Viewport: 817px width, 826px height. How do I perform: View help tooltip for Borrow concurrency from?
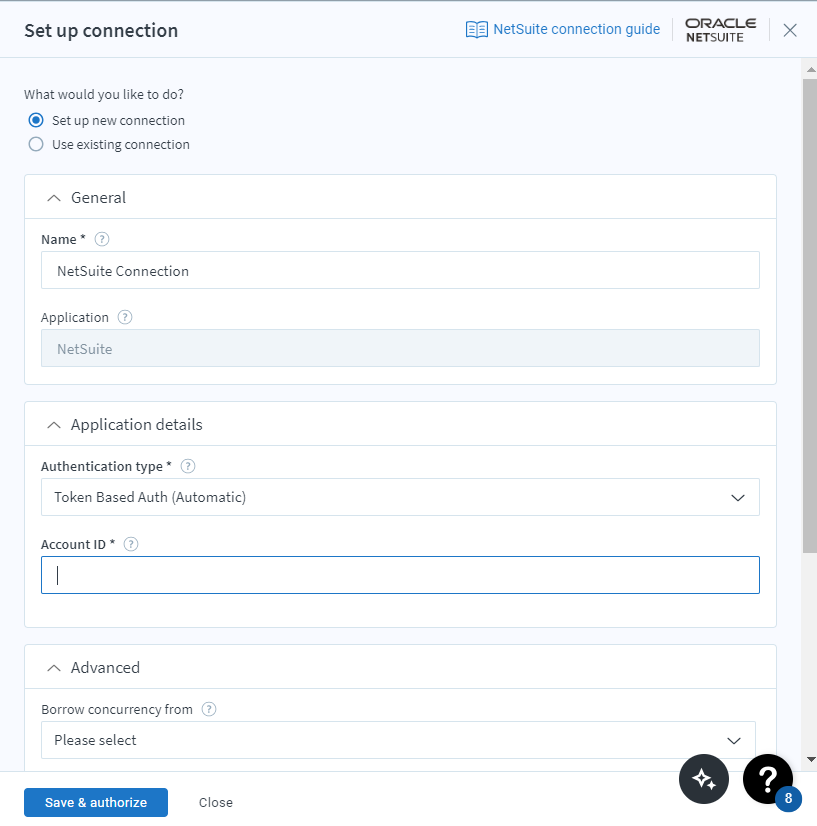(x=209, y=709)
